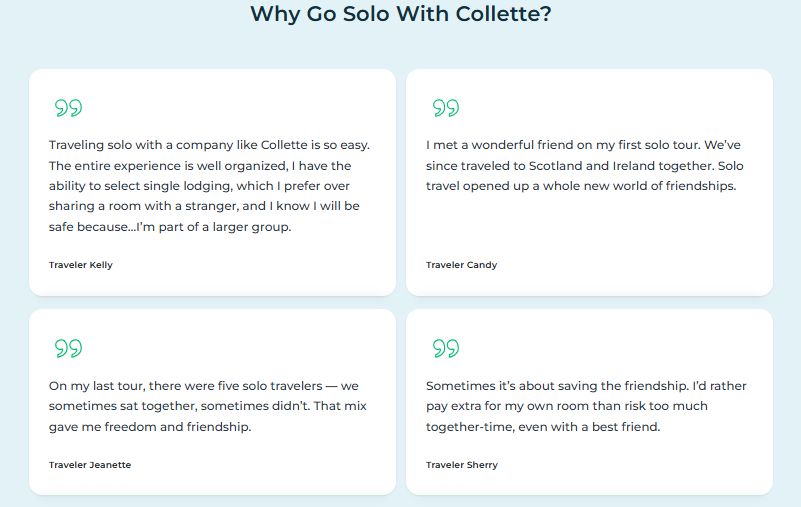The width and height of the screenshot is (801, 507).
Task: Click the quote icon above Kelly's testimonial
Action: click(x=68, y=108)
